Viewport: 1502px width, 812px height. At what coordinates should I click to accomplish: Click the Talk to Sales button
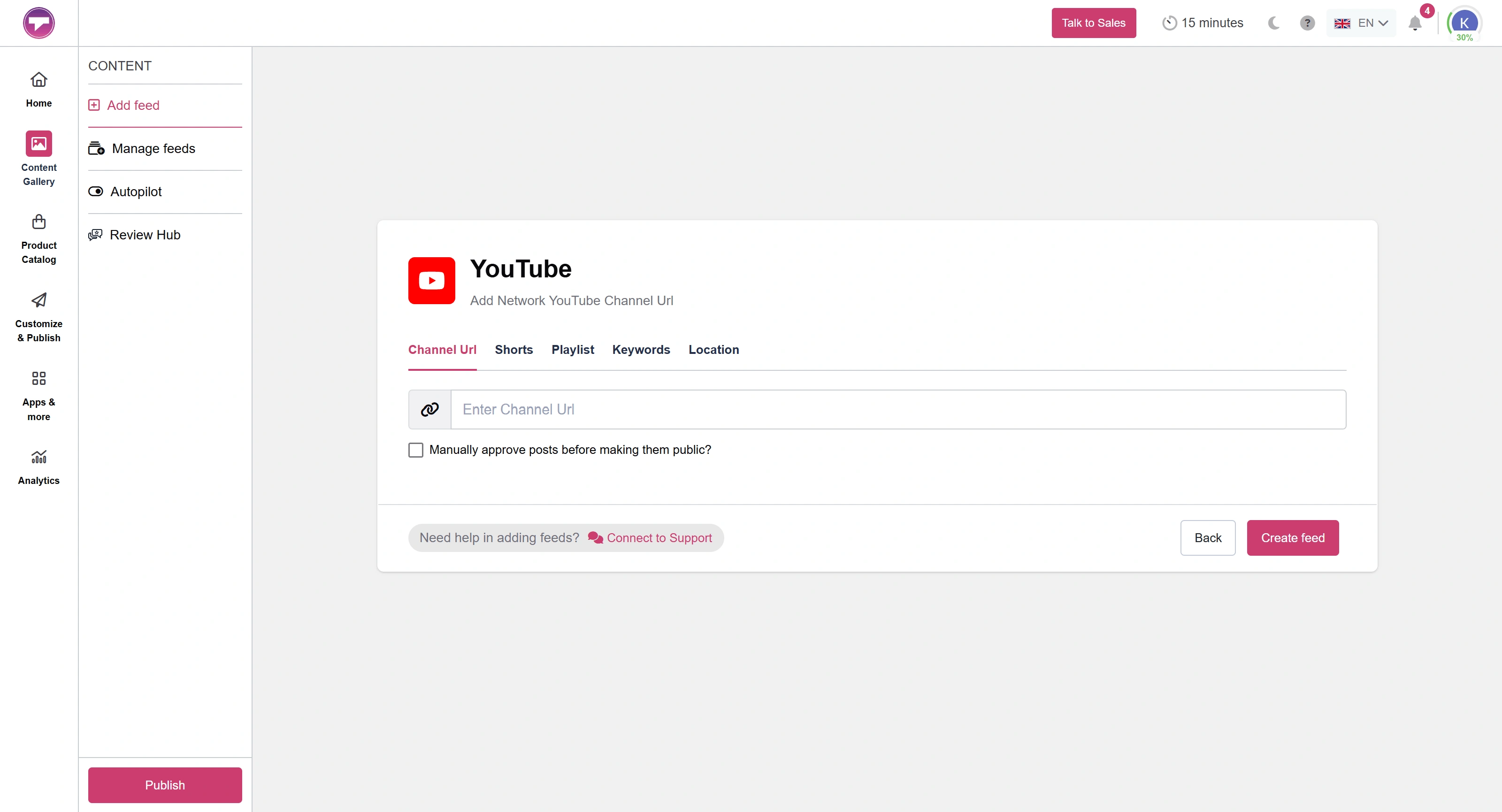pyautogui.click(x=1094, y=23)
